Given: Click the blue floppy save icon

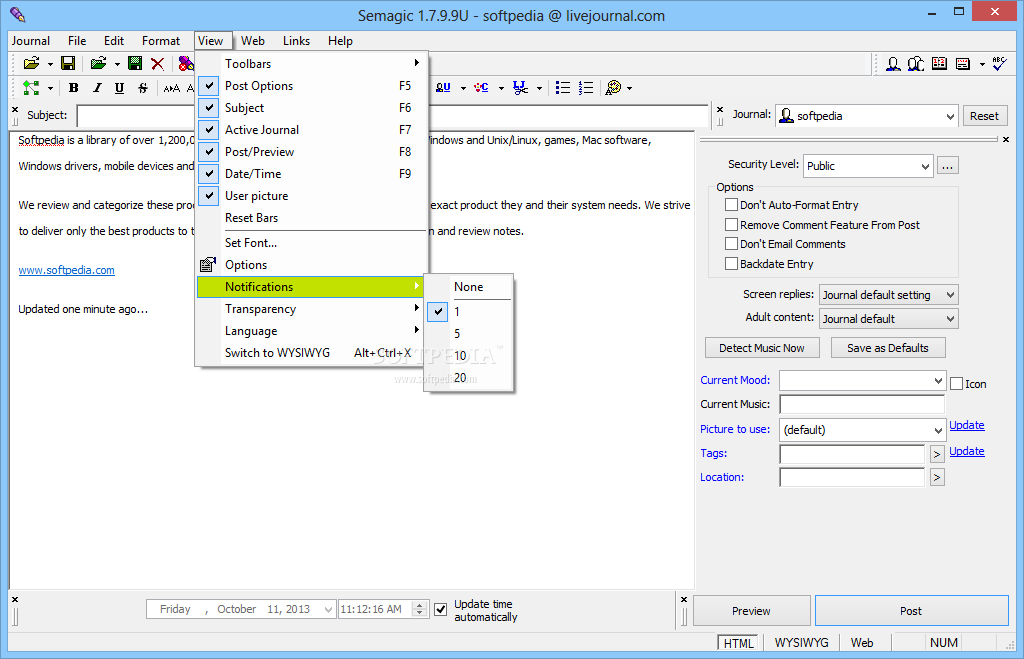Looking at the screenshot, I should pyautogui.click(x=67, y=63).
